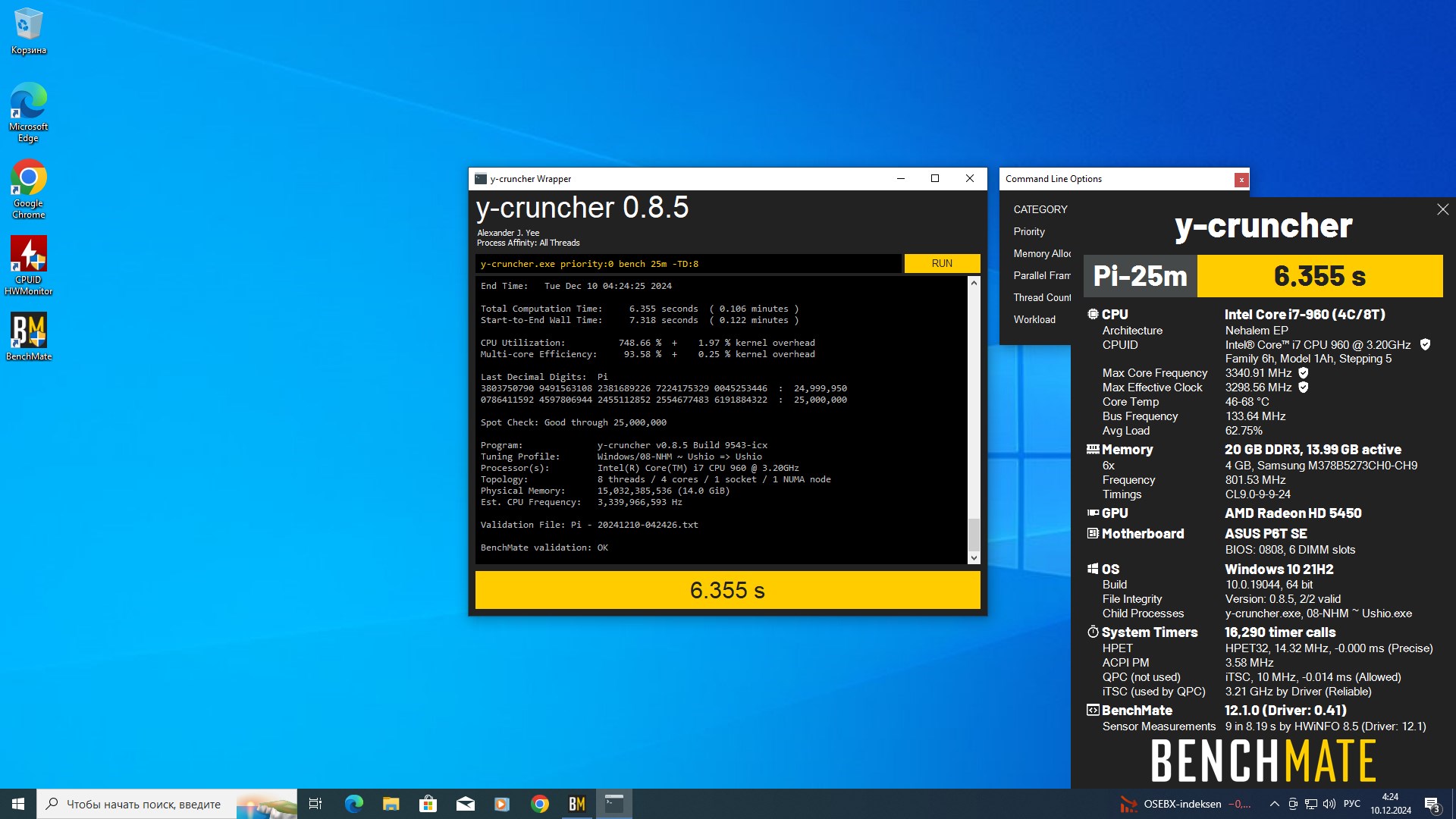
Task: Click the OS Windows logo icon
Action: 1093,569
